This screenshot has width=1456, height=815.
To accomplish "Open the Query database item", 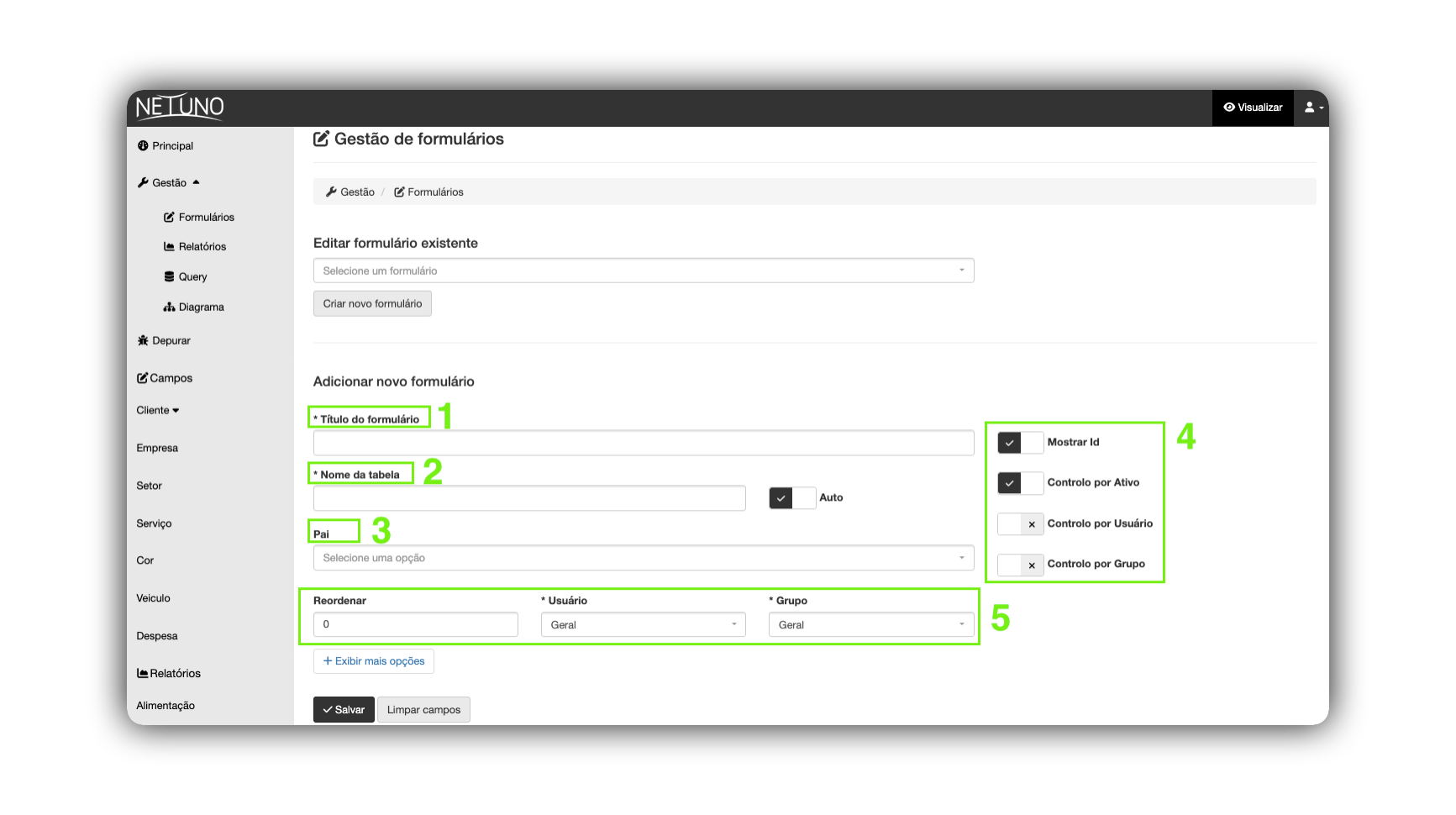I will coord(186,277).
